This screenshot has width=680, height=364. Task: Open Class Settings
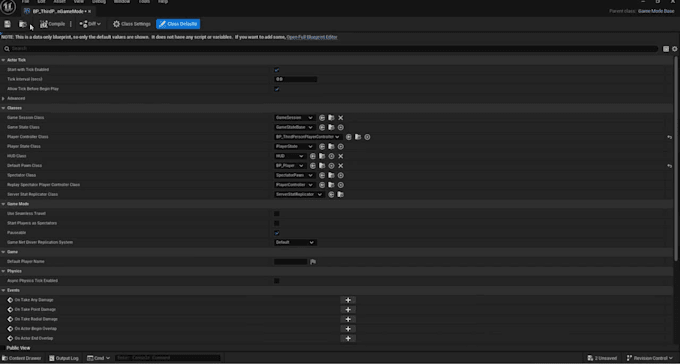tap(132, 24)
